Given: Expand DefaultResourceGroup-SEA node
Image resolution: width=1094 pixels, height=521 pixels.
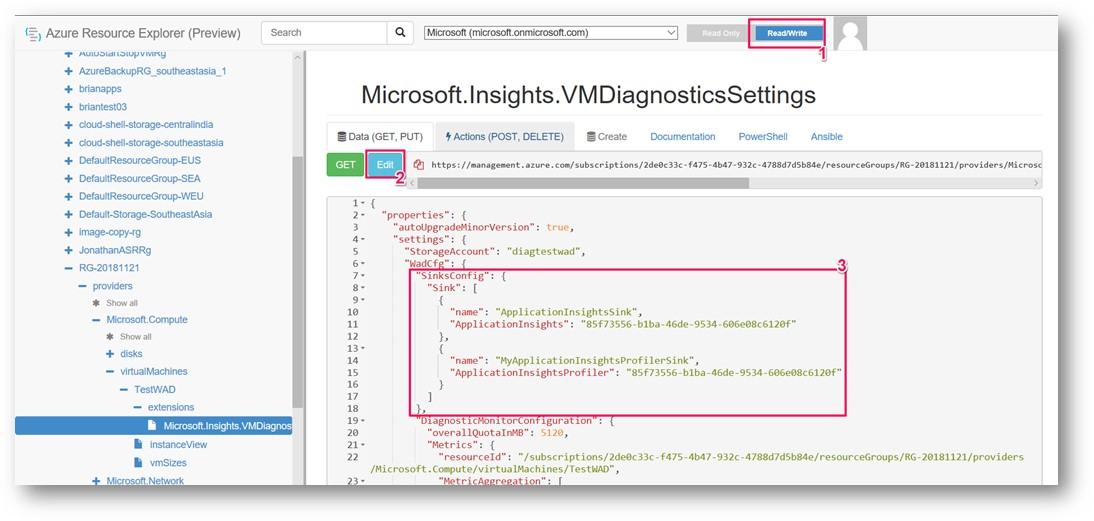Looking at the screenshot, I should [x=68, y=179].
